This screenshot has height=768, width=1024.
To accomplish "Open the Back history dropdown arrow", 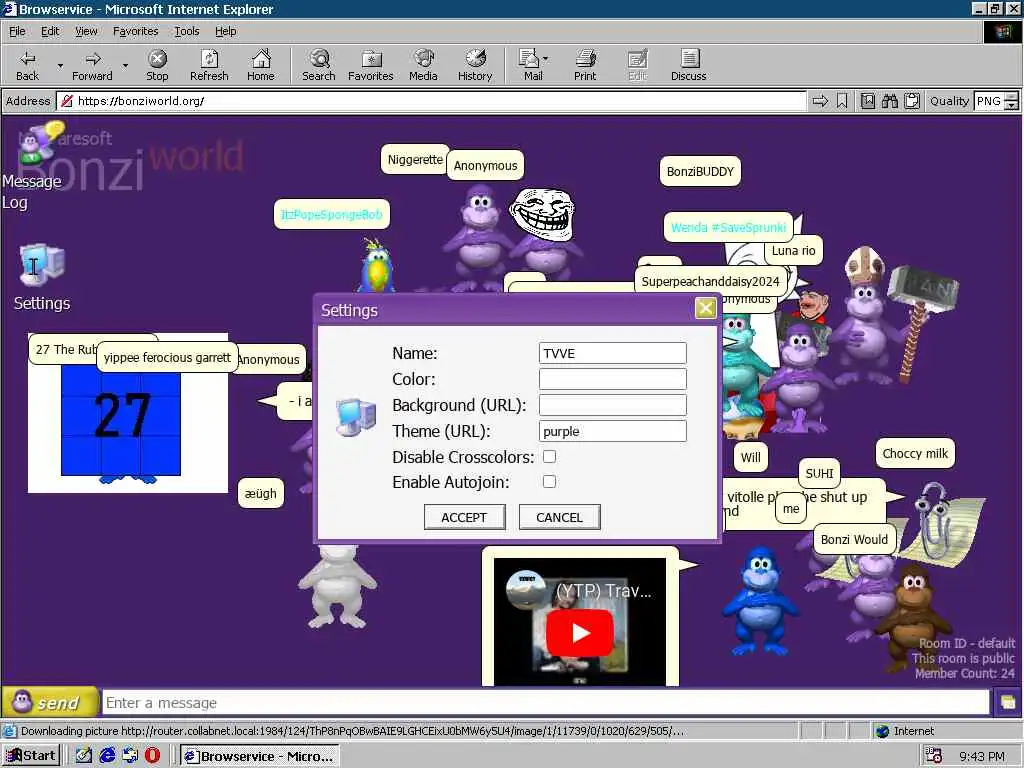I will [60, 65].
